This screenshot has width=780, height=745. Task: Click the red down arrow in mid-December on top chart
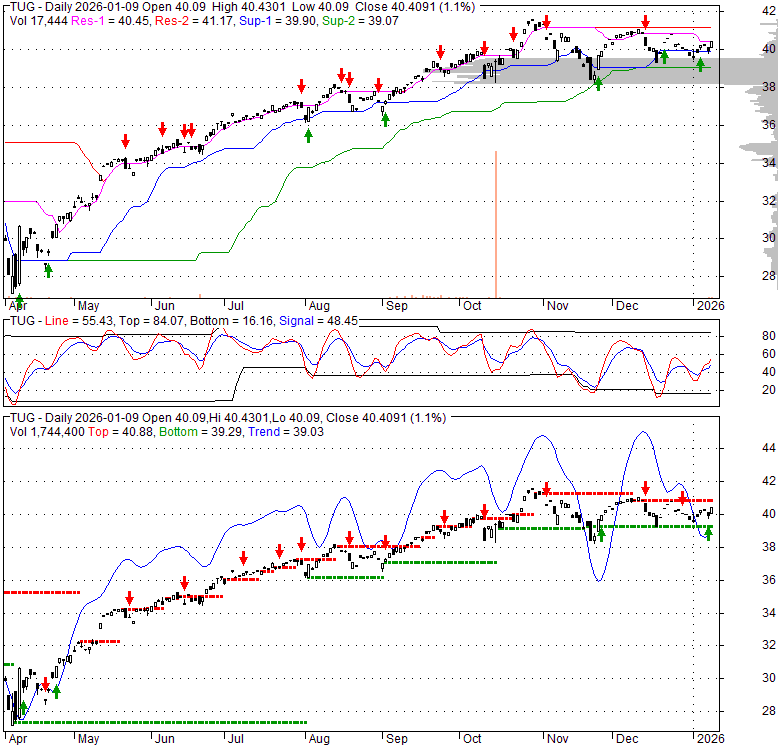646,21
